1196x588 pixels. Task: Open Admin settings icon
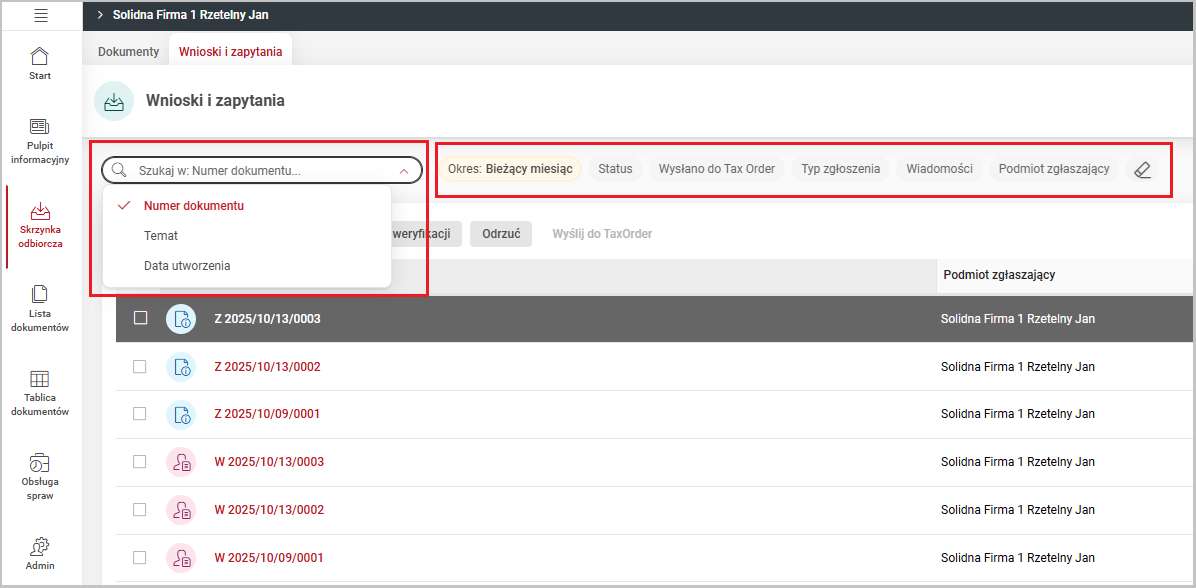(x=40, y=546)
